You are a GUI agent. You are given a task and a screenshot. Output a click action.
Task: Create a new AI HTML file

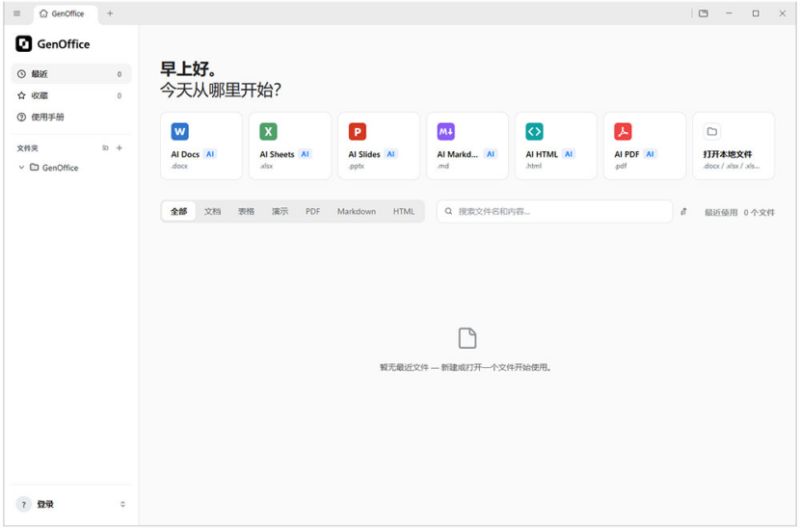coord(556,146)
